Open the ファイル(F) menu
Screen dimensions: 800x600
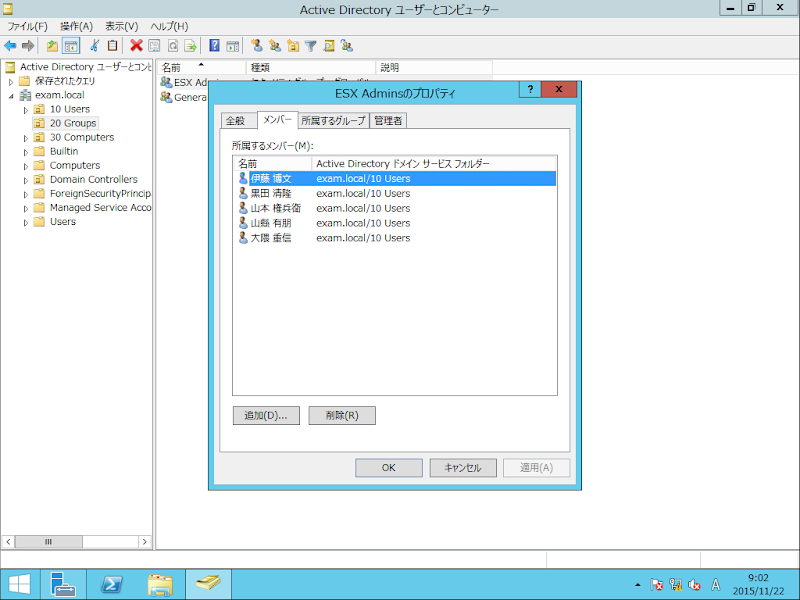click(27, 27)
